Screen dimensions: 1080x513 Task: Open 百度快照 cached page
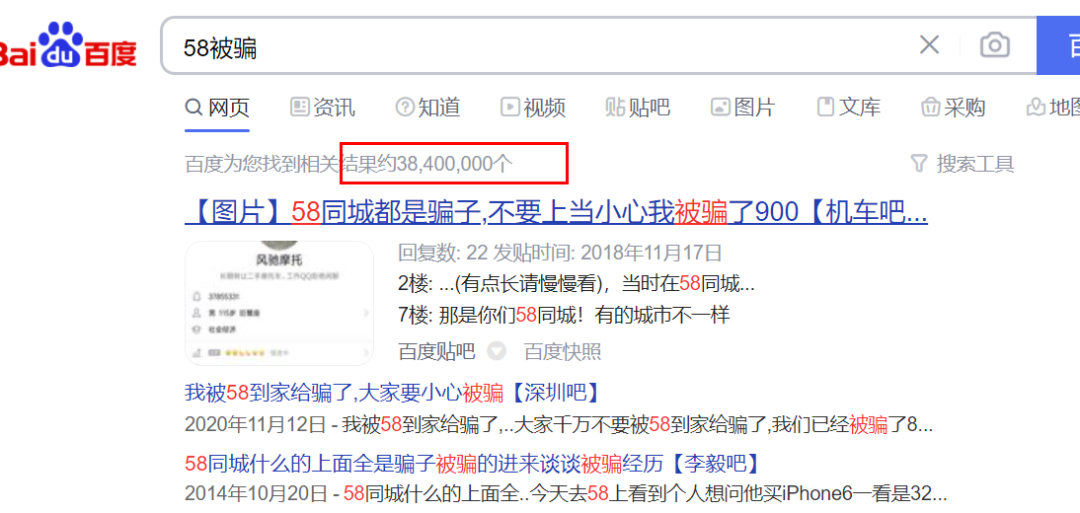562,352
